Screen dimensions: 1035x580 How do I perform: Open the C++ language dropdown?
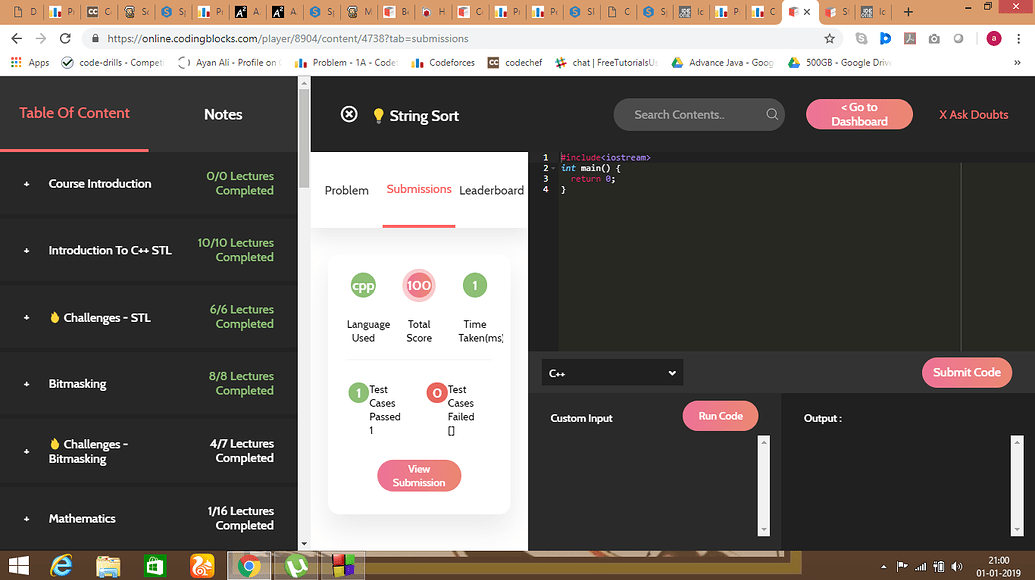pos(611,372)
